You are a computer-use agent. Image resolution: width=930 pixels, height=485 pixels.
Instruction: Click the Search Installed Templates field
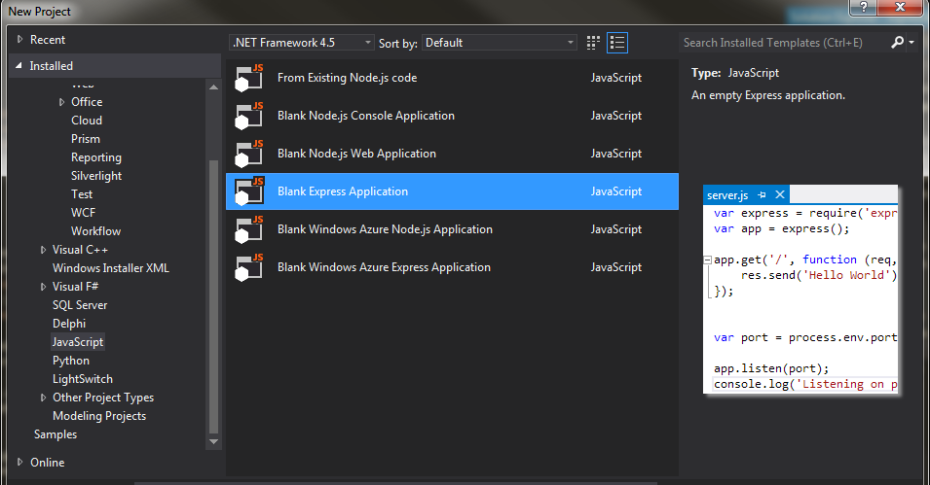click(784, 43)
